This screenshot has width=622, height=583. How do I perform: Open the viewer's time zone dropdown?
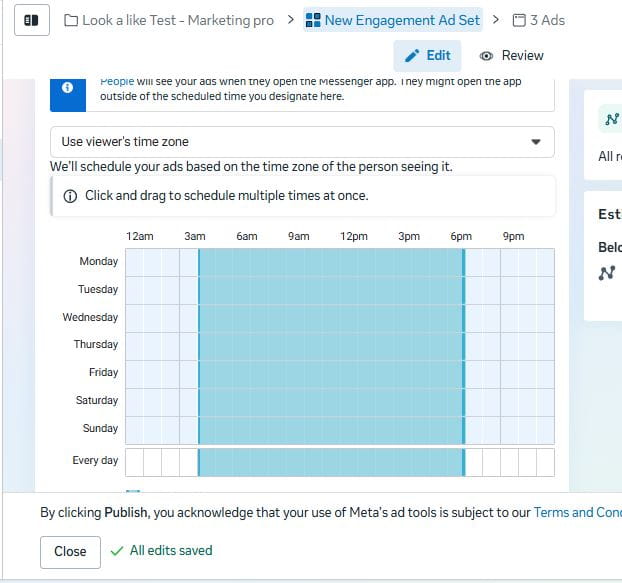pos(302,142)
